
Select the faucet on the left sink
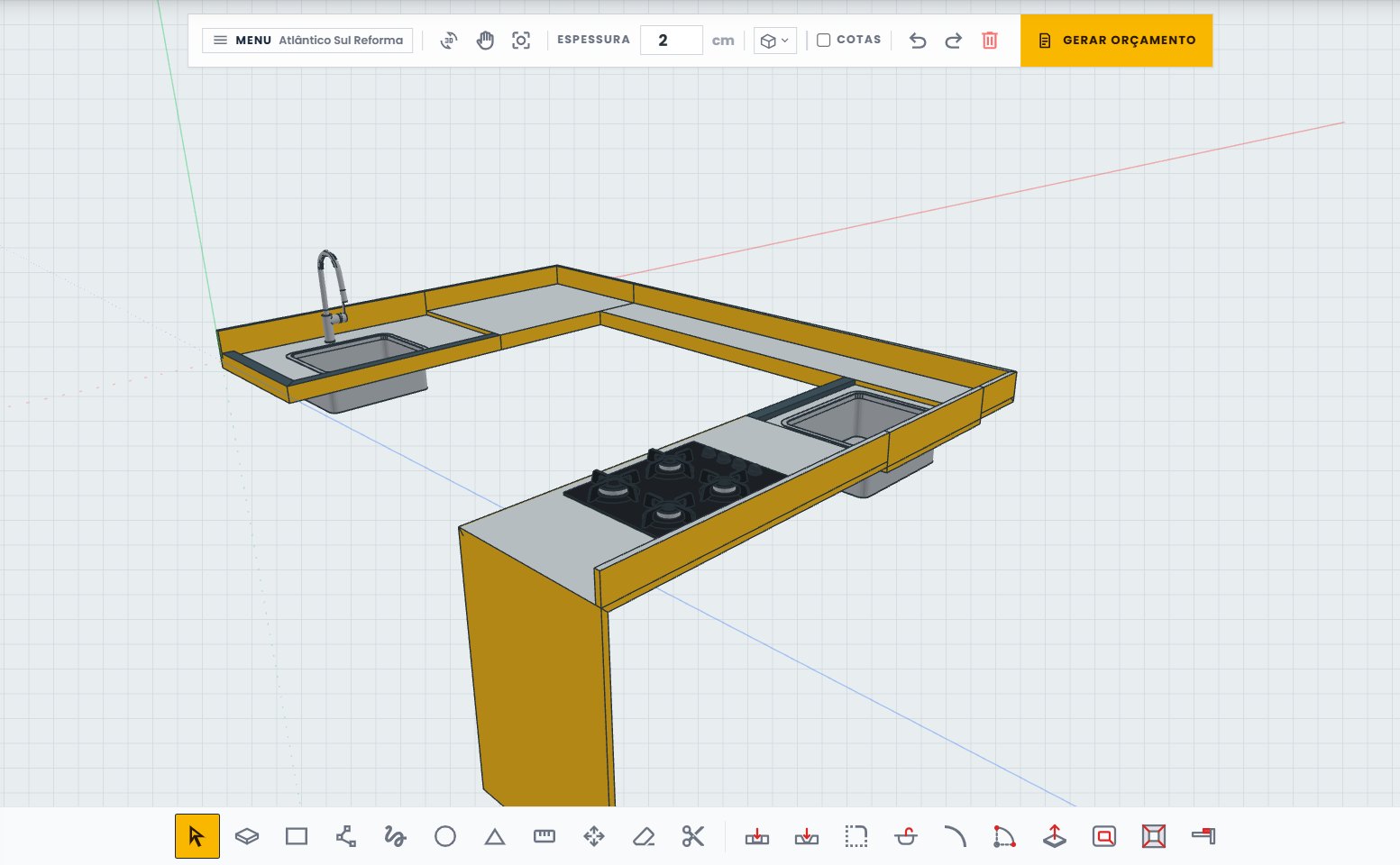click(331, 296)
